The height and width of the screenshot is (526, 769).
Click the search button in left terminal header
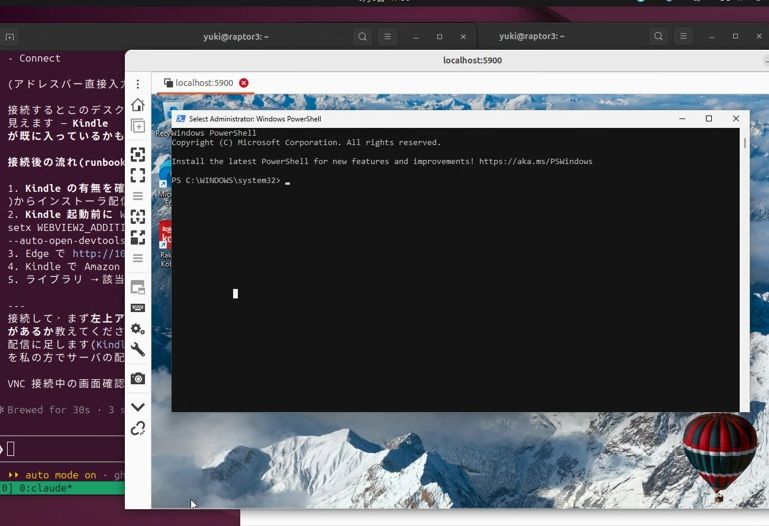(362, 37)
